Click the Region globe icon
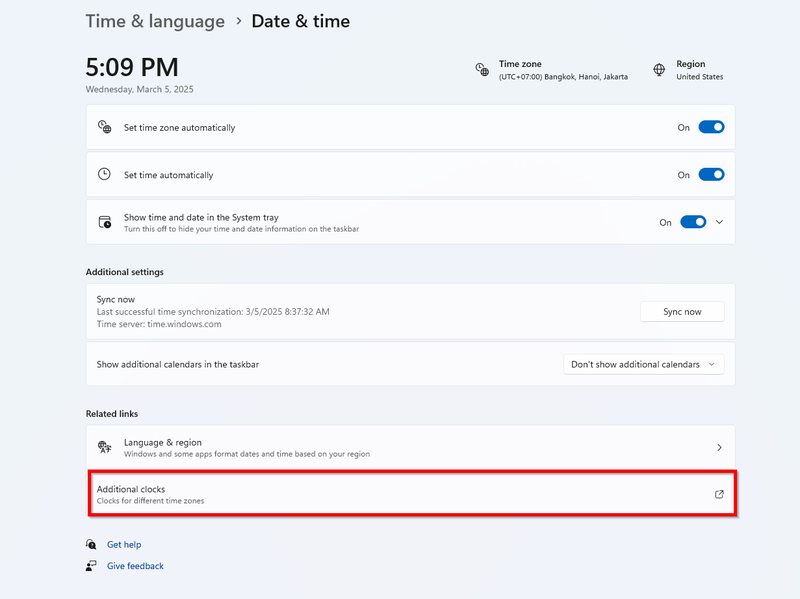The width and height of the screenshot is (800, 599). (659, 69)
